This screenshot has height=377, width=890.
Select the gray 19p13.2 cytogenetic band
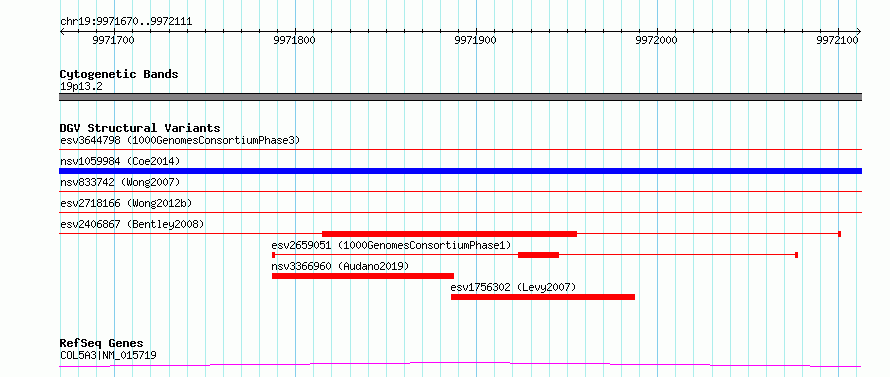point(460,97)
